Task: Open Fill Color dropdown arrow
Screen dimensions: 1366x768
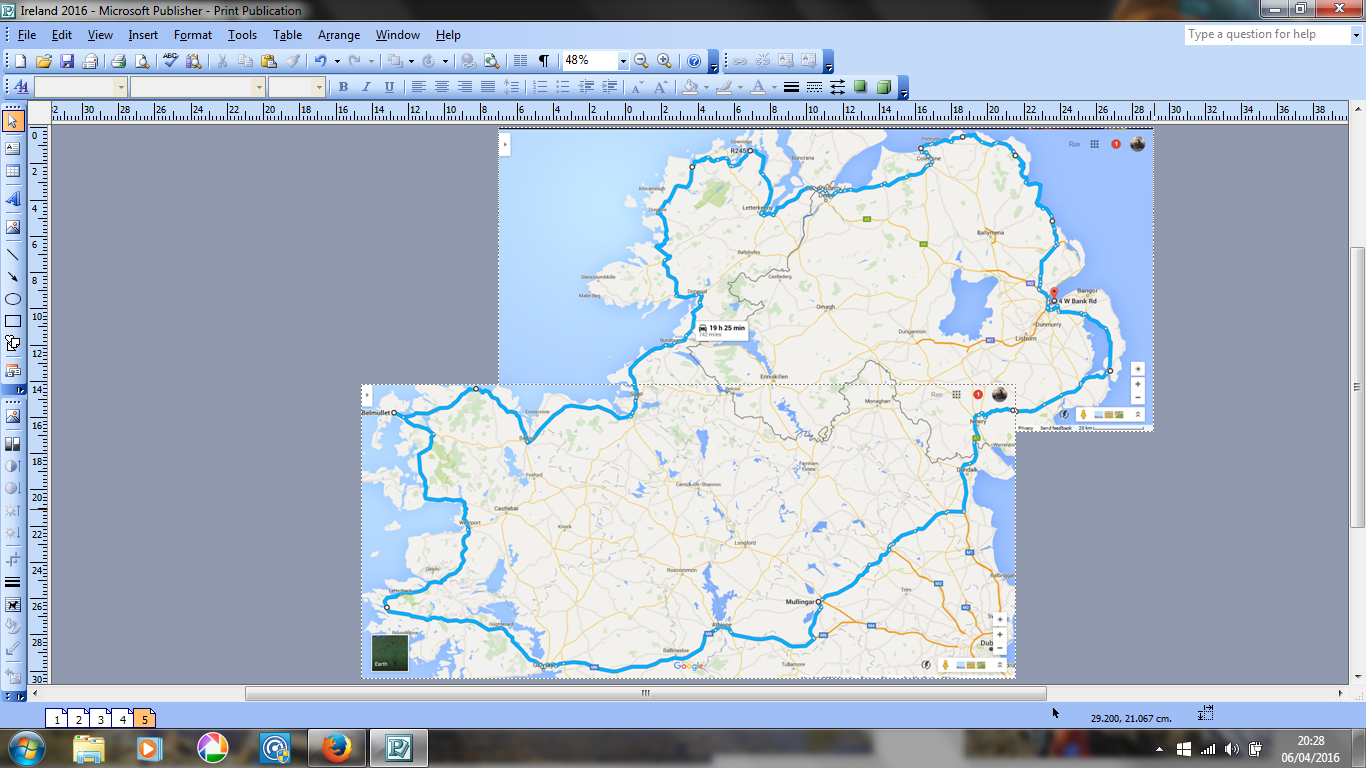Action: pyautogui.click(x=705, y=87)
